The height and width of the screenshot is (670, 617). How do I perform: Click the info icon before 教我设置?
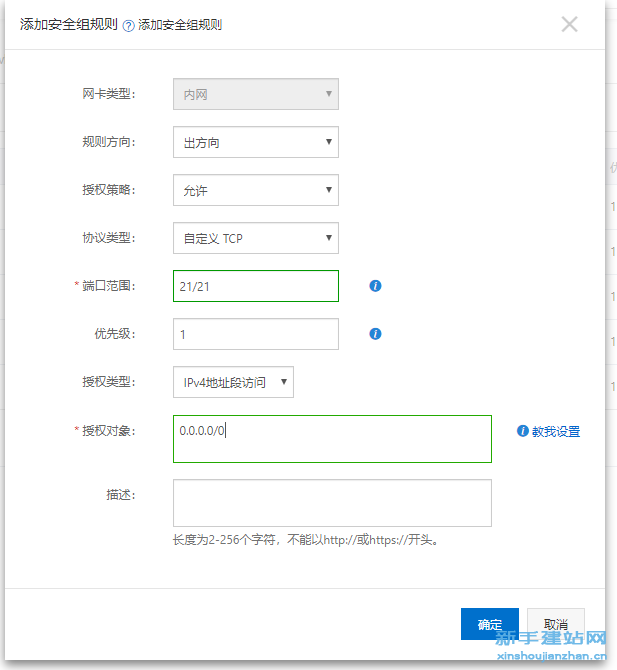[523, 431]
